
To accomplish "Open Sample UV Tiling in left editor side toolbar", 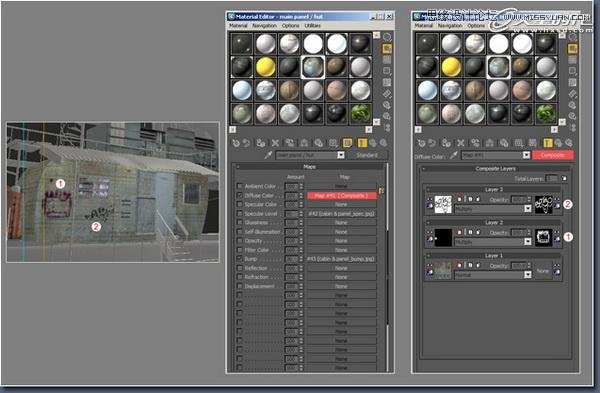I will click(x=387, y=71).
